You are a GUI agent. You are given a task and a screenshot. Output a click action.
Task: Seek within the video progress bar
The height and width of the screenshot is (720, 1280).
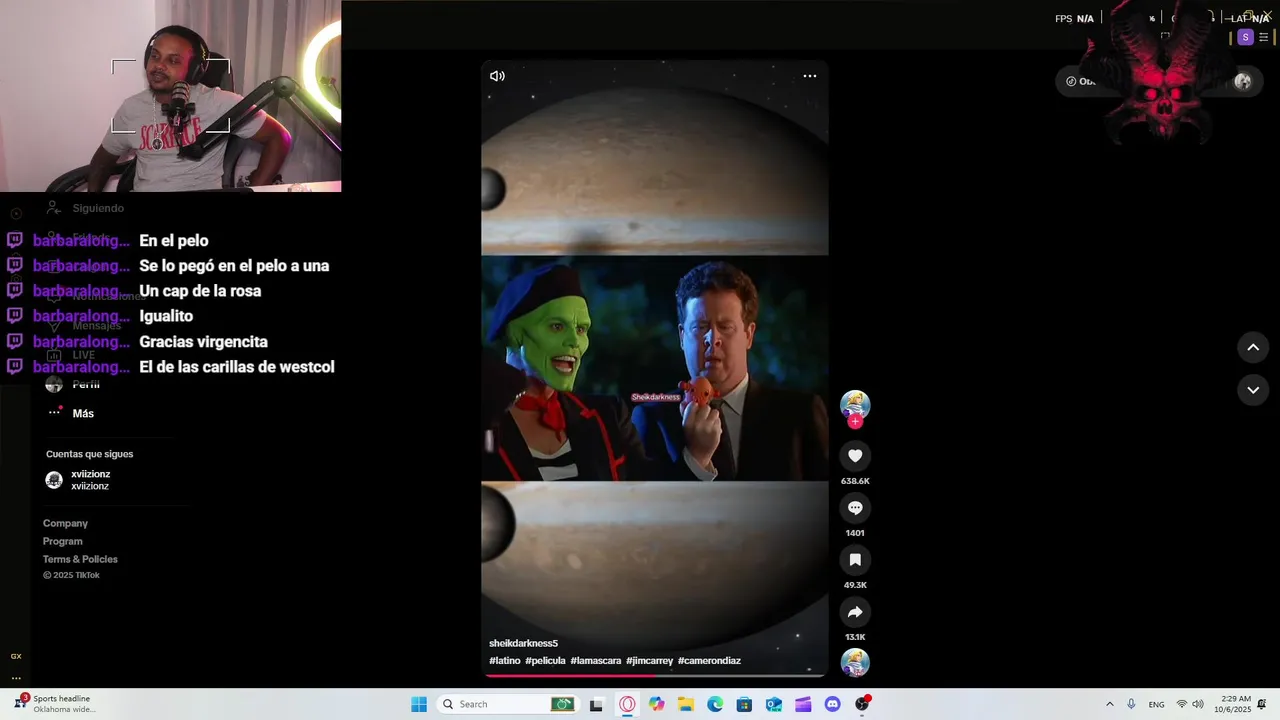pyautogui.click(x=655, y=675)
